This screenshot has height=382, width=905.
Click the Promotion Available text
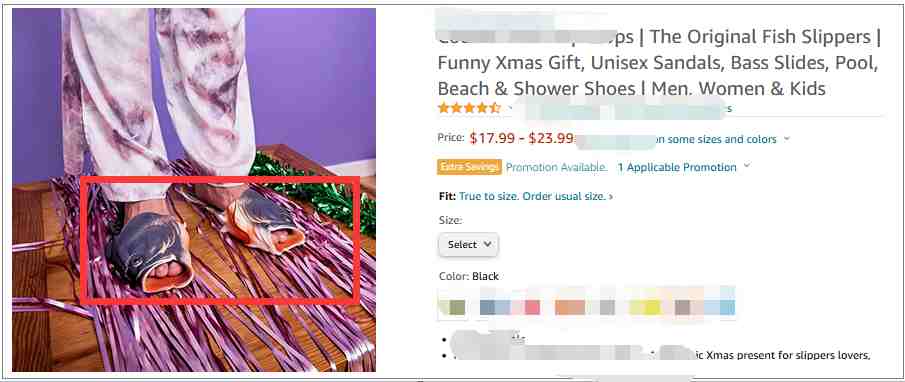tap(556, 167)
